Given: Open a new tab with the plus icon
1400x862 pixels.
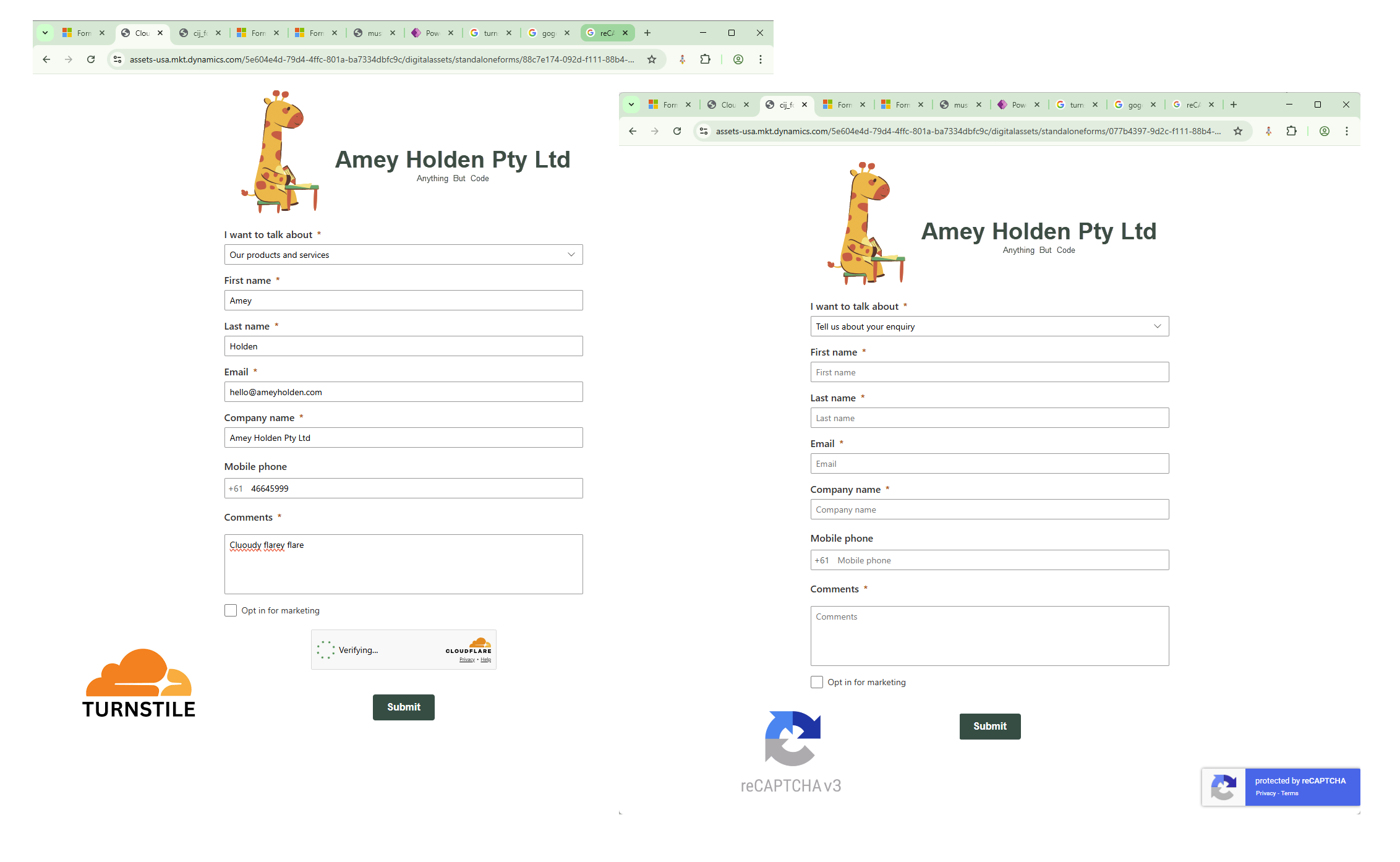Looking at the screenshot, I should coord(1232,104).
